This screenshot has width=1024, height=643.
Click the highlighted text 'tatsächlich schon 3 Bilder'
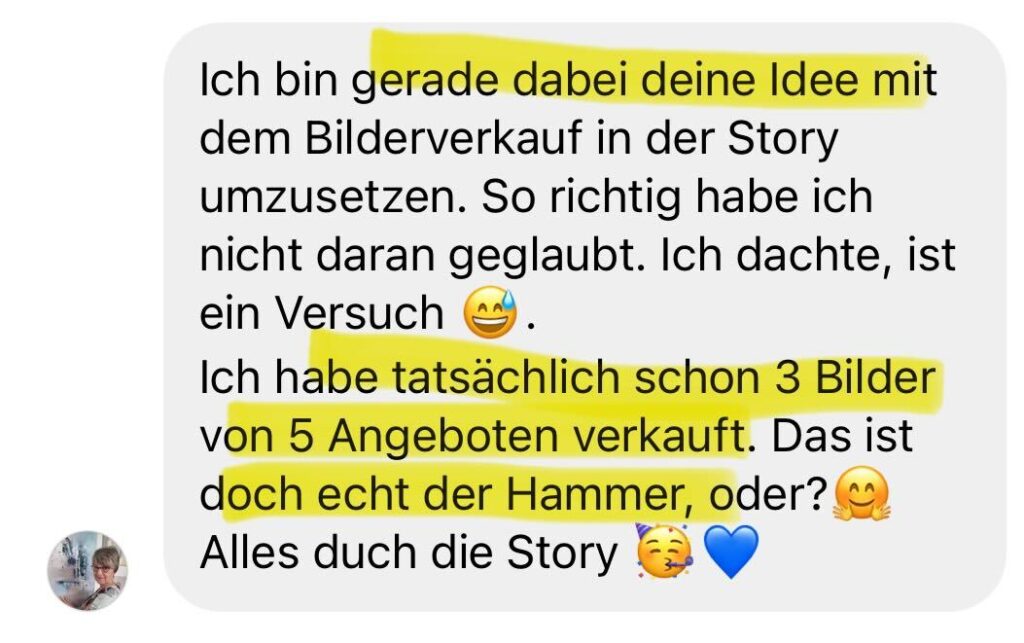coord(664,378)
